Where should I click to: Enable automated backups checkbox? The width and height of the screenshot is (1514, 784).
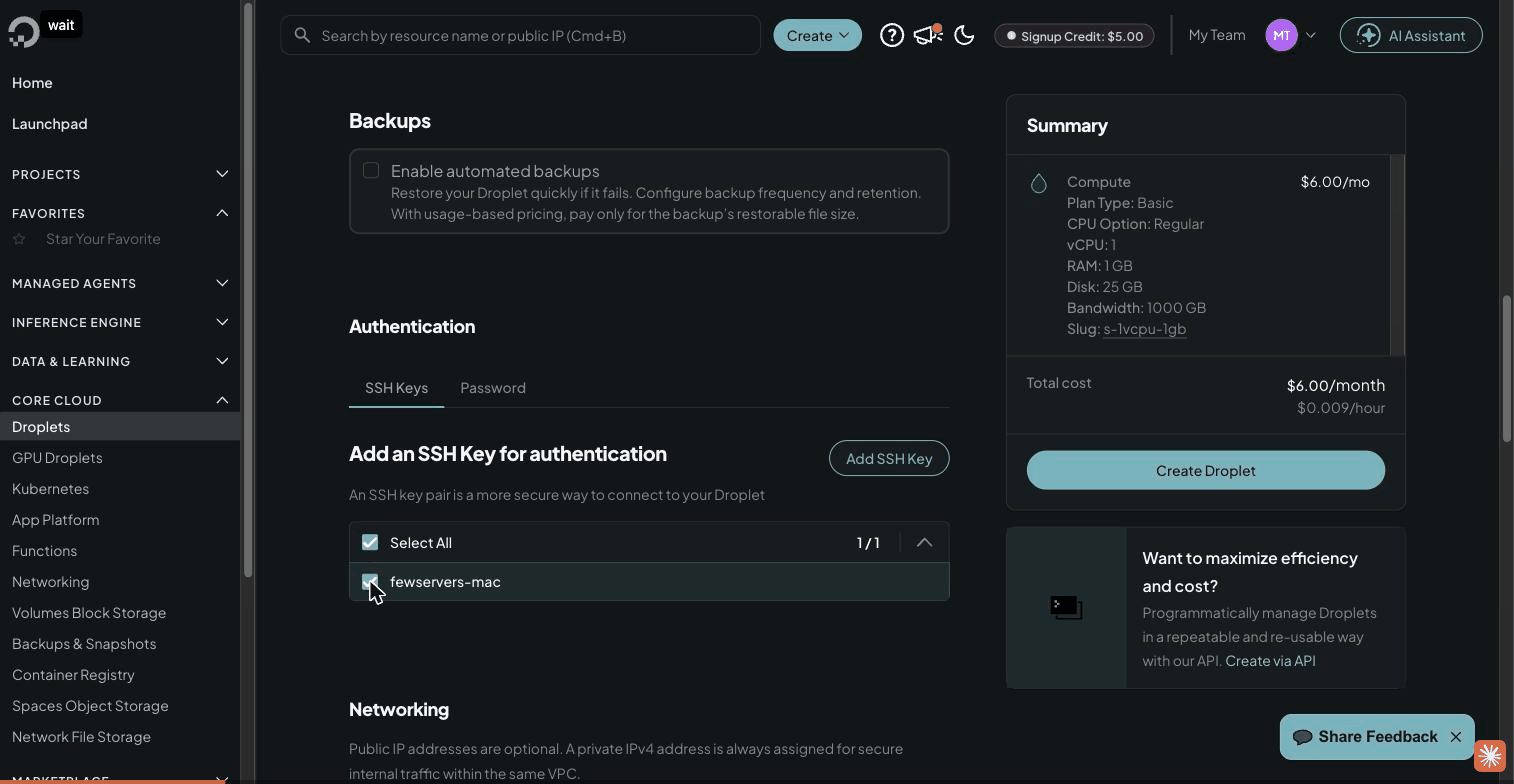(371, 170)
